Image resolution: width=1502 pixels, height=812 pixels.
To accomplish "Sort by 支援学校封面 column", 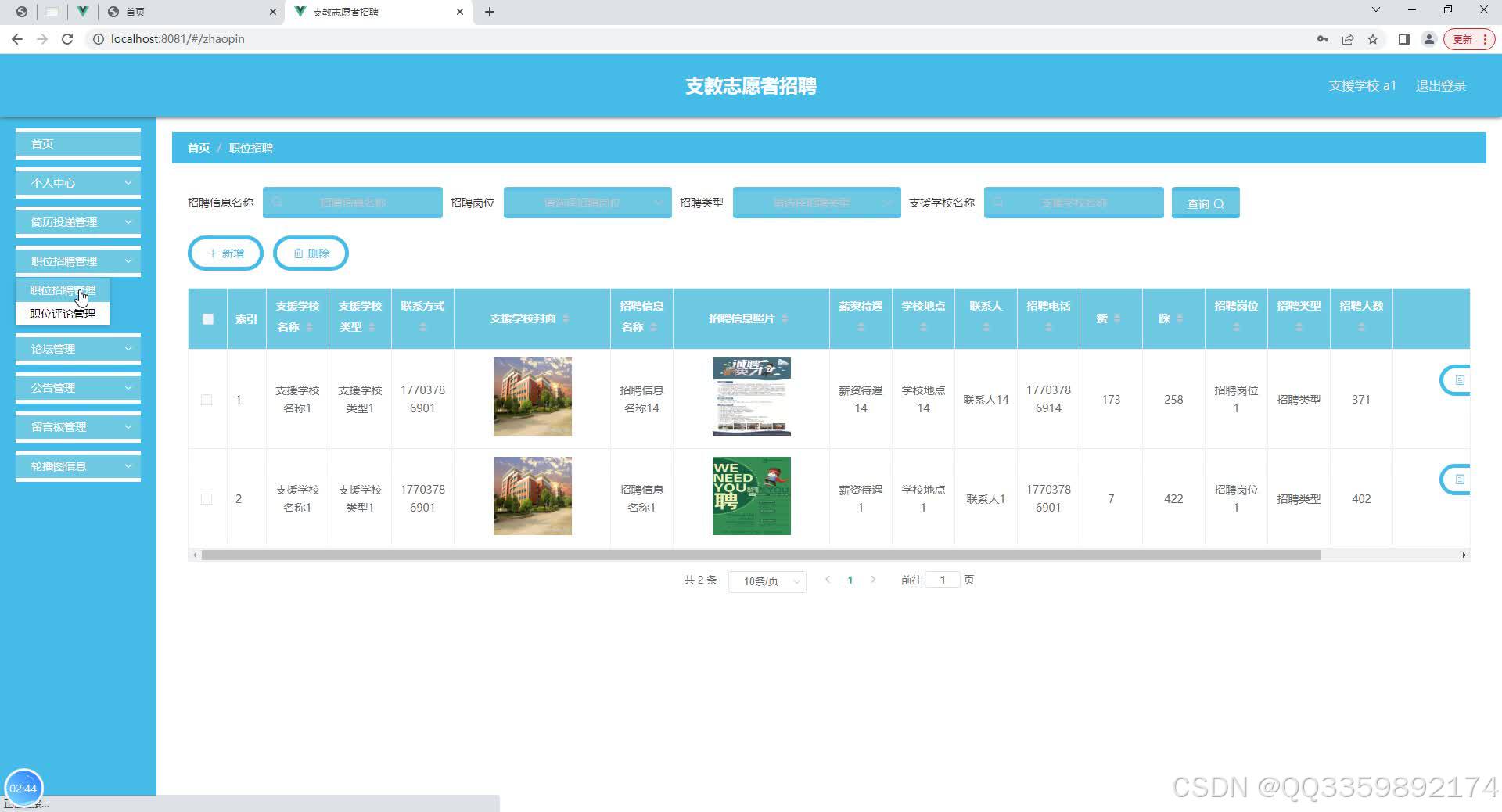I will tap(566, 318).
